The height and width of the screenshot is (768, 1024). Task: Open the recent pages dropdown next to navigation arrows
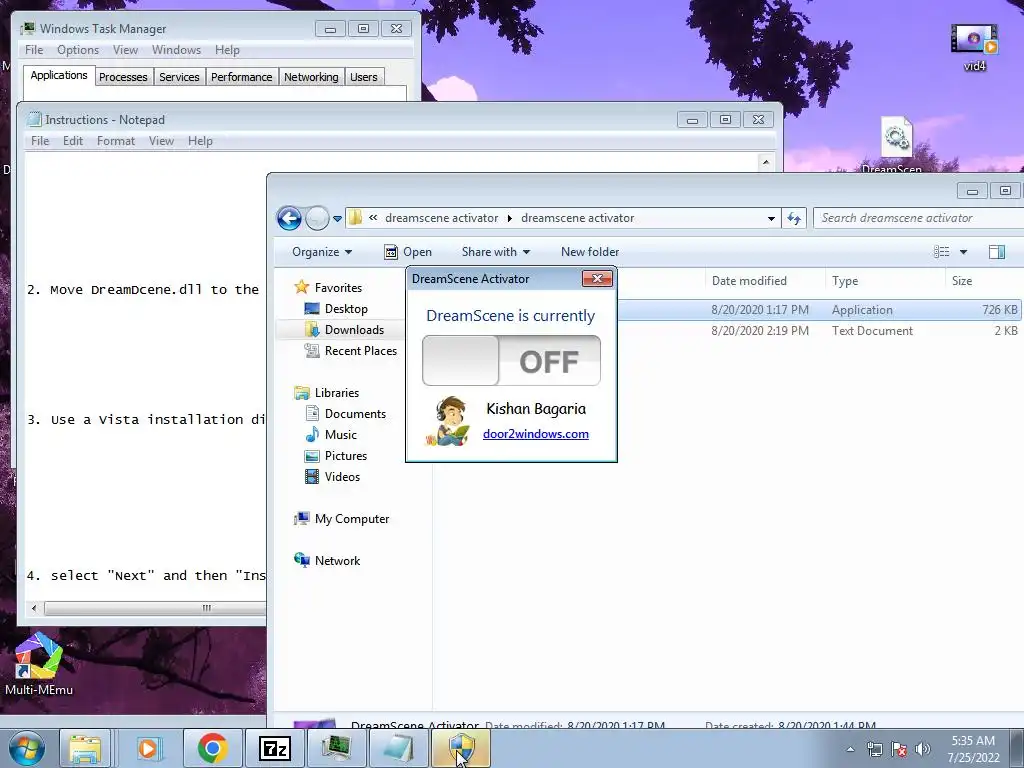(337, 219)
